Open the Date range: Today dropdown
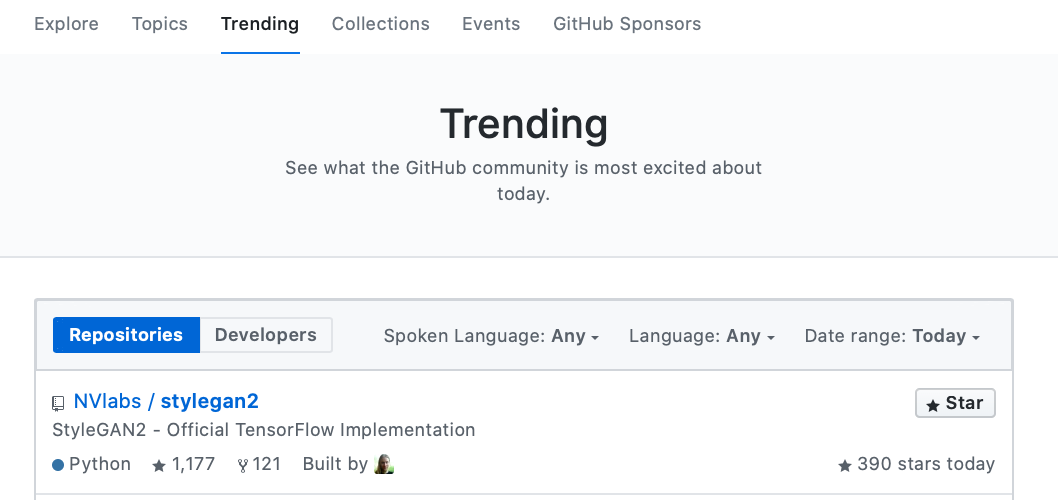 [892, 336]
